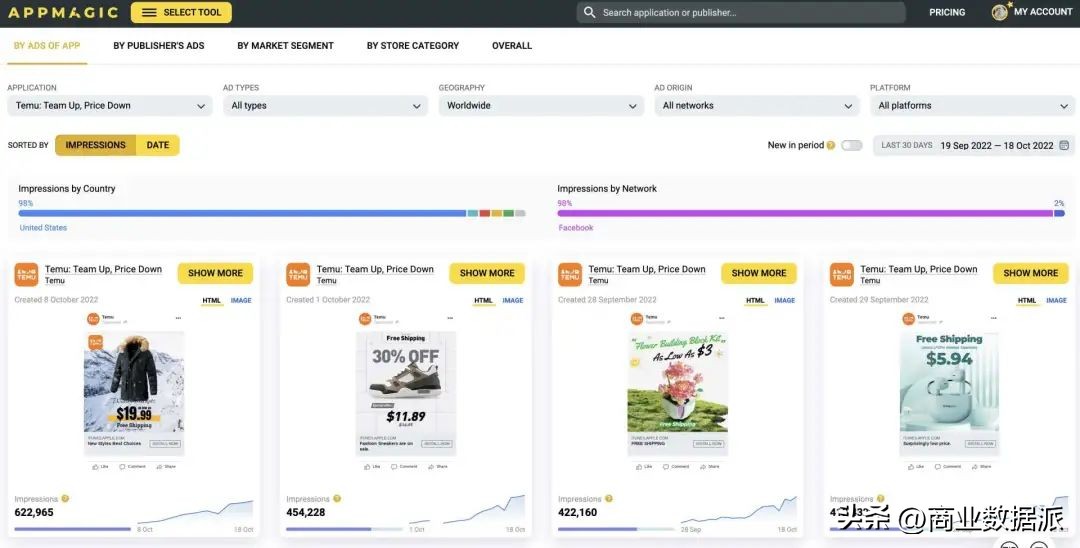Screen dimensions: 1080x548
Task: Click the New in period help icon
Action: [x=831, y=145]
